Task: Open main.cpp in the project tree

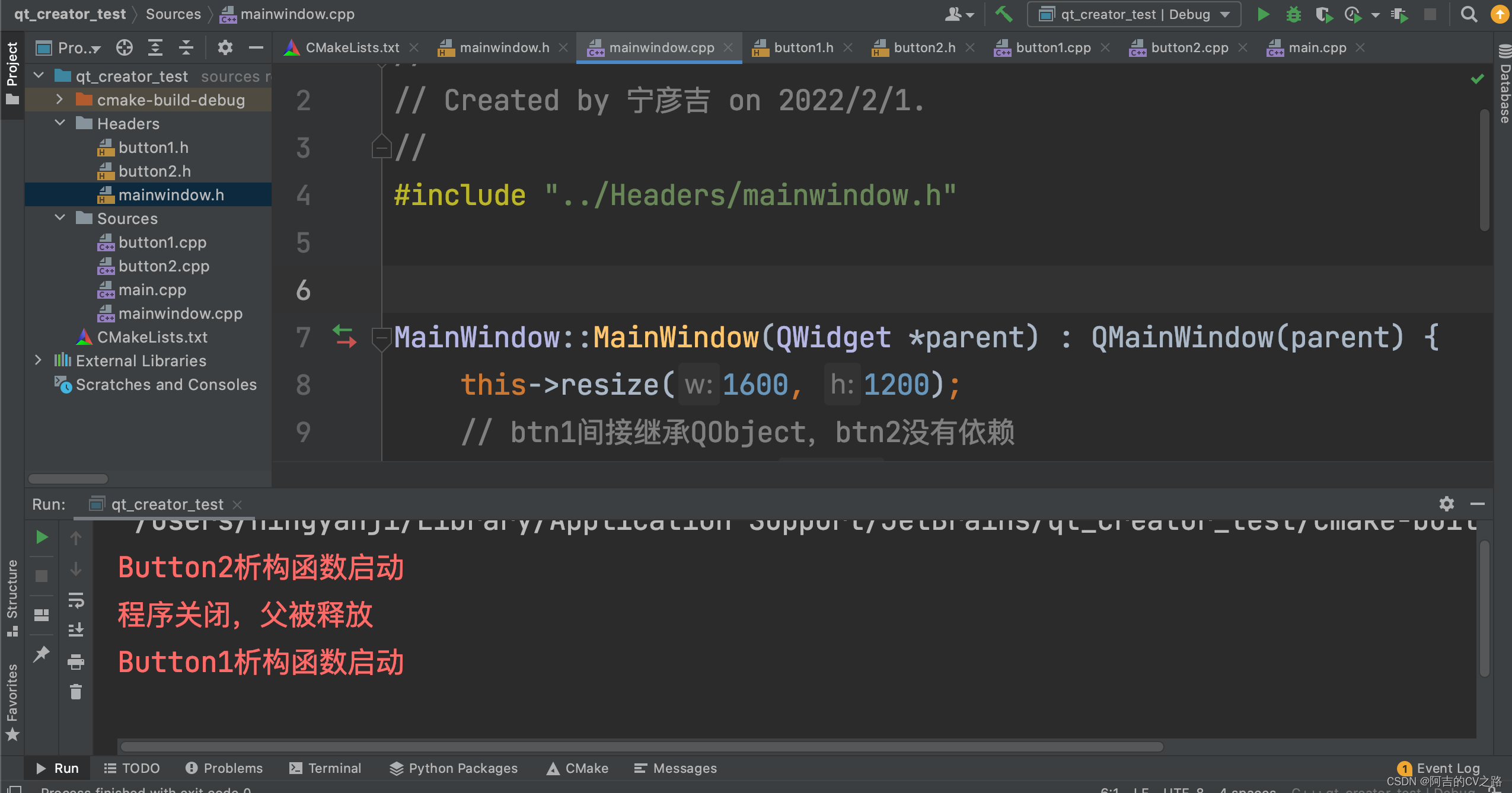Action: click(x=152, y=290)
